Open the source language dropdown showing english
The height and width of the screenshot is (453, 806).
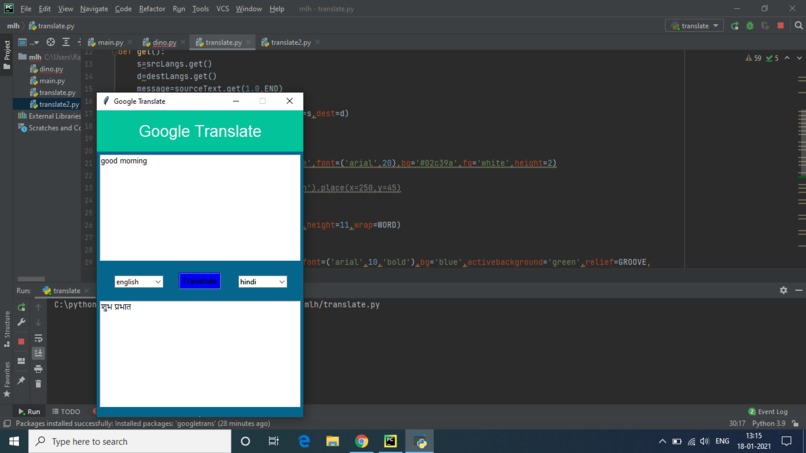(138, 282)
